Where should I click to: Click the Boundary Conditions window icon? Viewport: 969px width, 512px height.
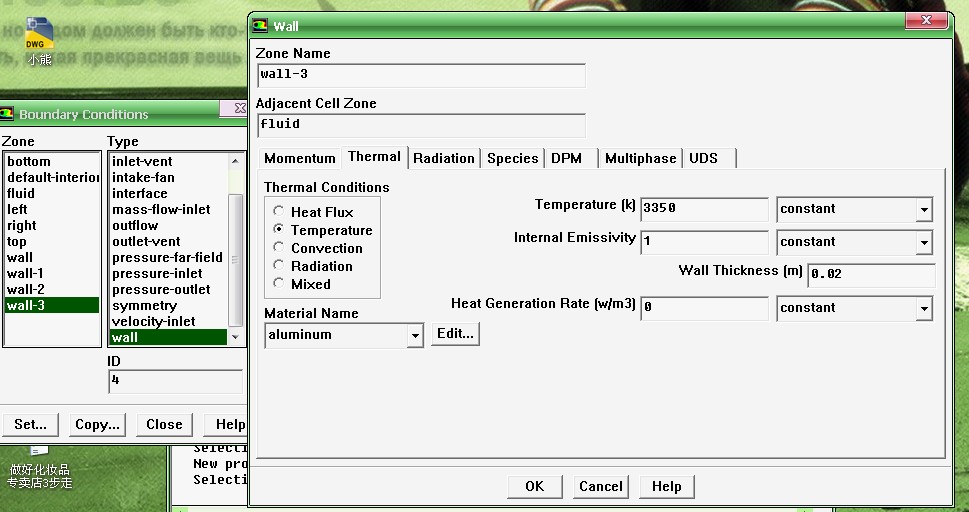[8, 114]
